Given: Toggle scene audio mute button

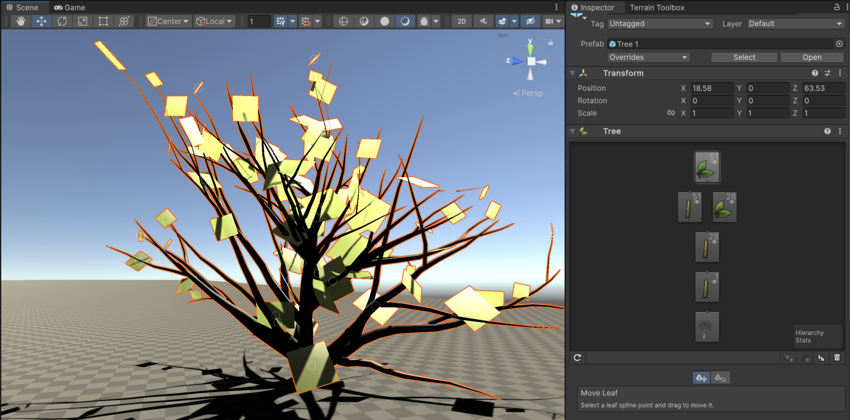Looking at the screenshot, I should tap(484, 21).
